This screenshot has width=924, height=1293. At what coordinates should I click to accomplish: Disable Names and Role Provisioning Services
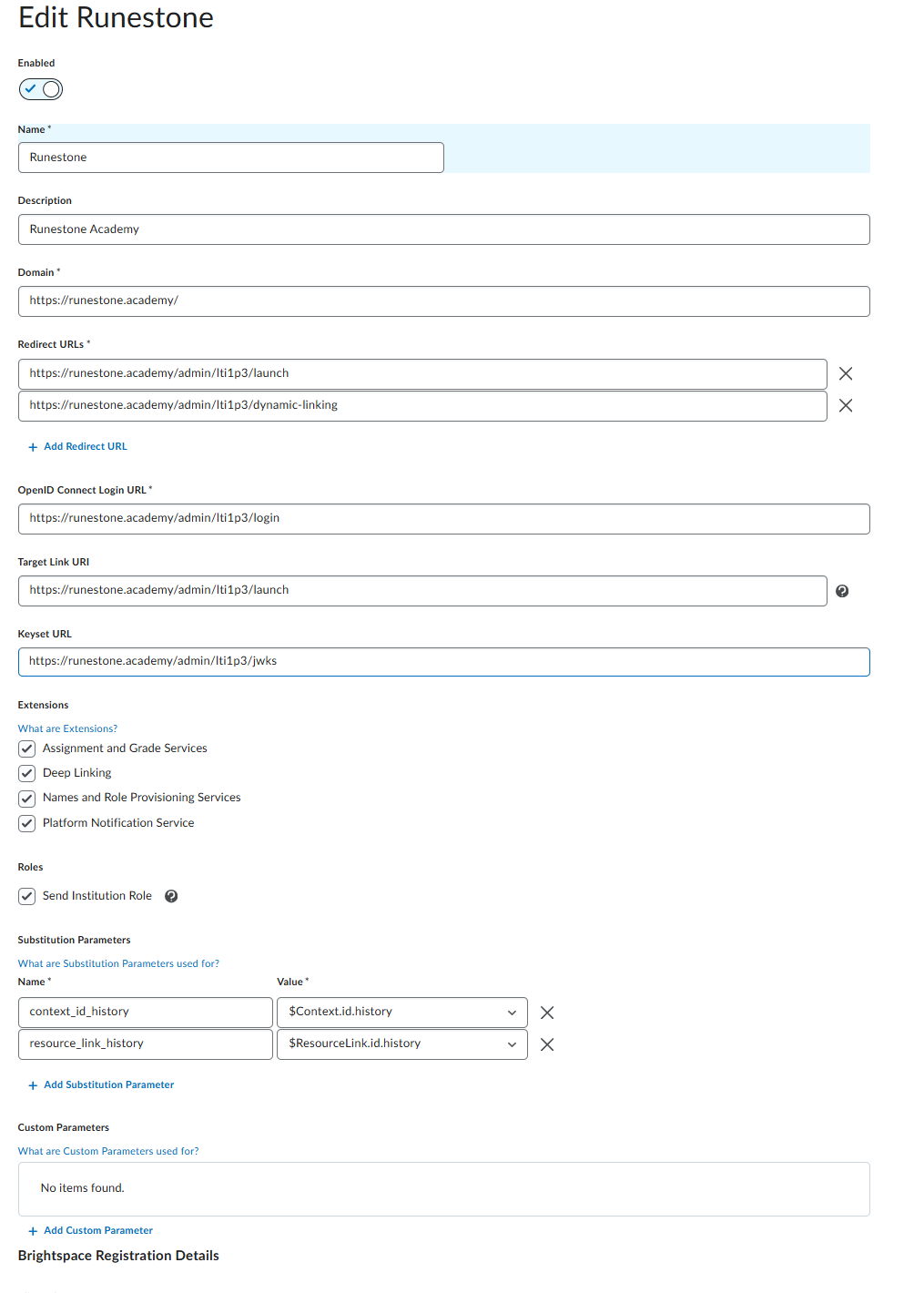click(27, 798)
